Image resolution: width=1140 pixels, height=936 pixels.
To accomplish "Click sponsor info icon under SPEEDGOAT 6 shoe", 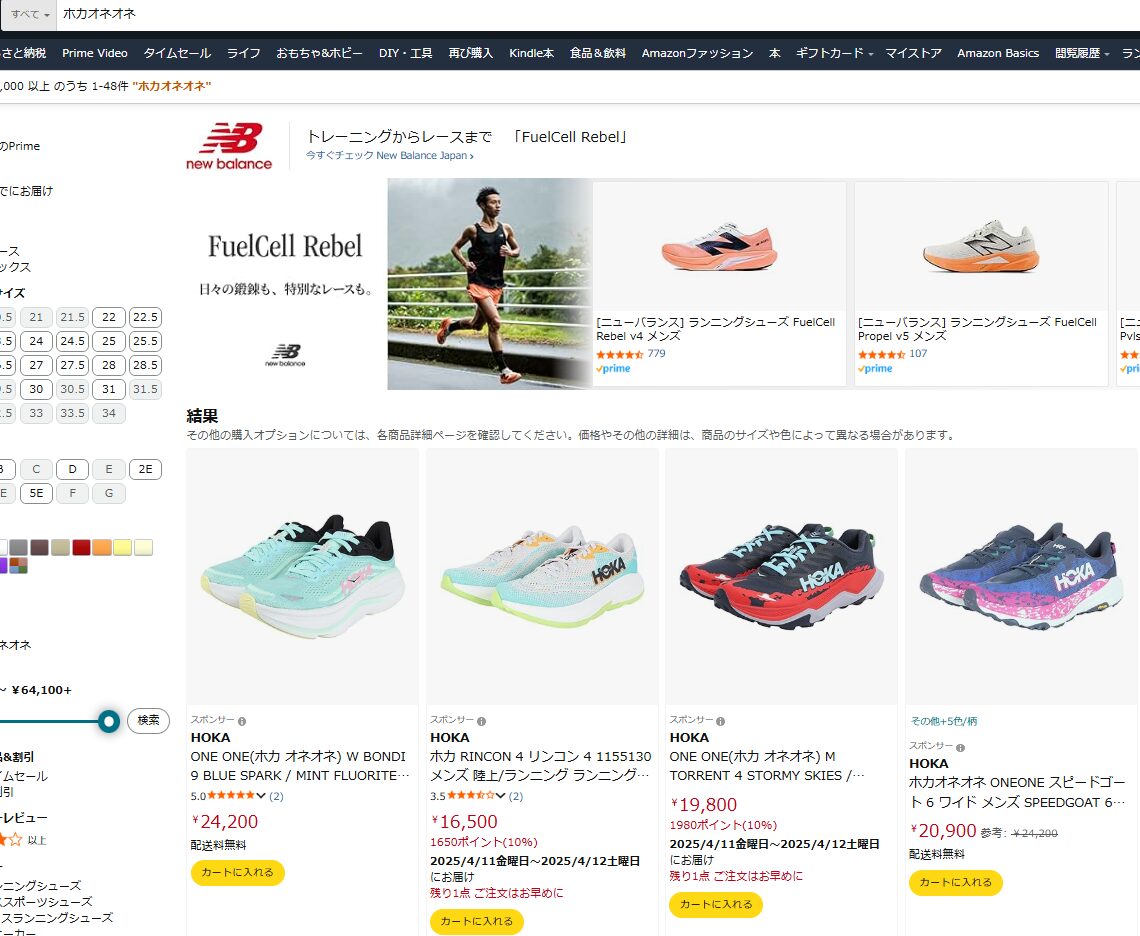I will tap(960, 748).
